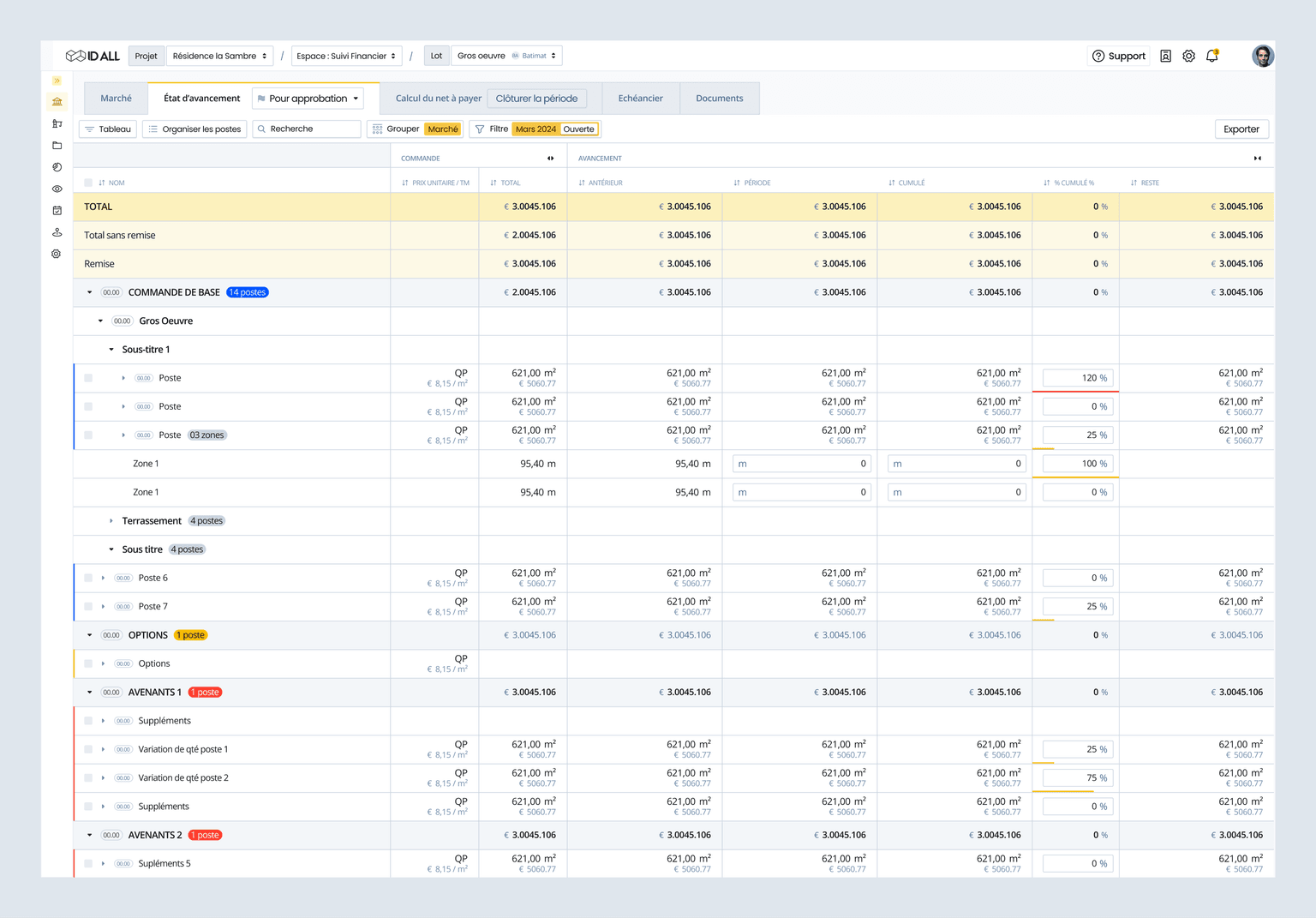The width and height of the screenshot is (1316, 918).
Task: Switch to the Echéancier tab
Action: (x=640, y=98)
